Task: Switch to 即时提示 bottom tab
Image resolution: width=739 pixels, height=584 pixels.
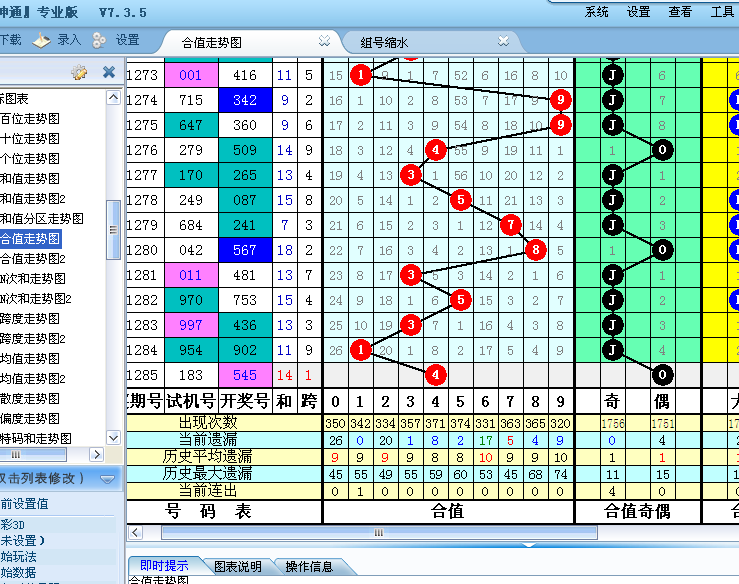Action: pyautogui.click(x=164, y=566)
